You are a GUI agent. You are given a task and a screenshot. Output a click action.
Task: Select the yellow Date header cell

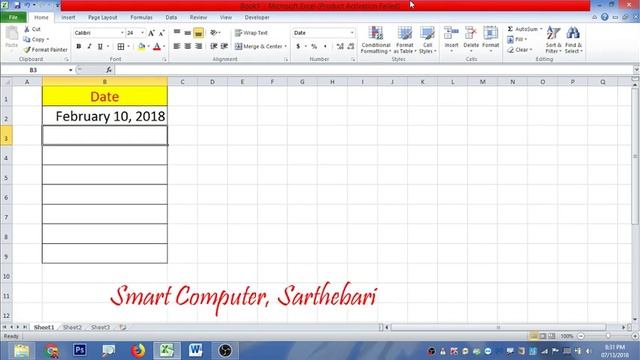click(105, 96)
